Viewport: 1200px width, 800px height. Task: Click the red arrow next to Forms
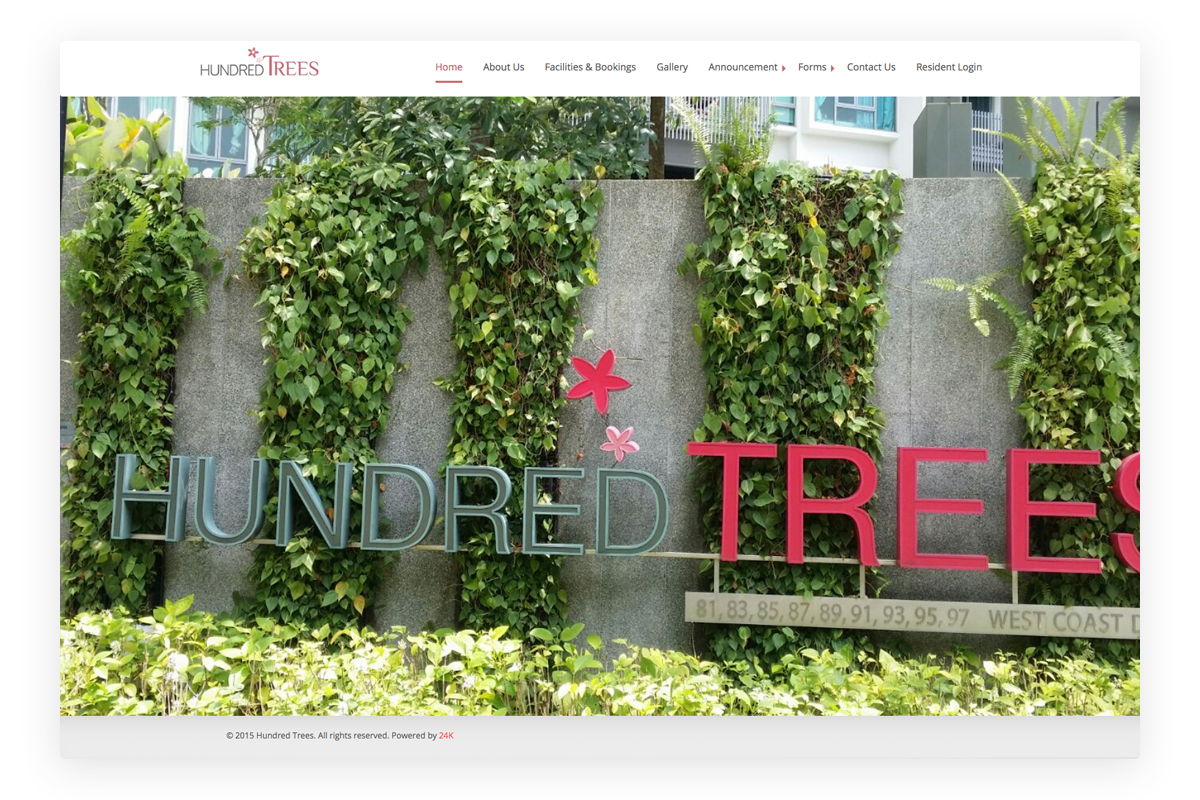tap(833, 67)
